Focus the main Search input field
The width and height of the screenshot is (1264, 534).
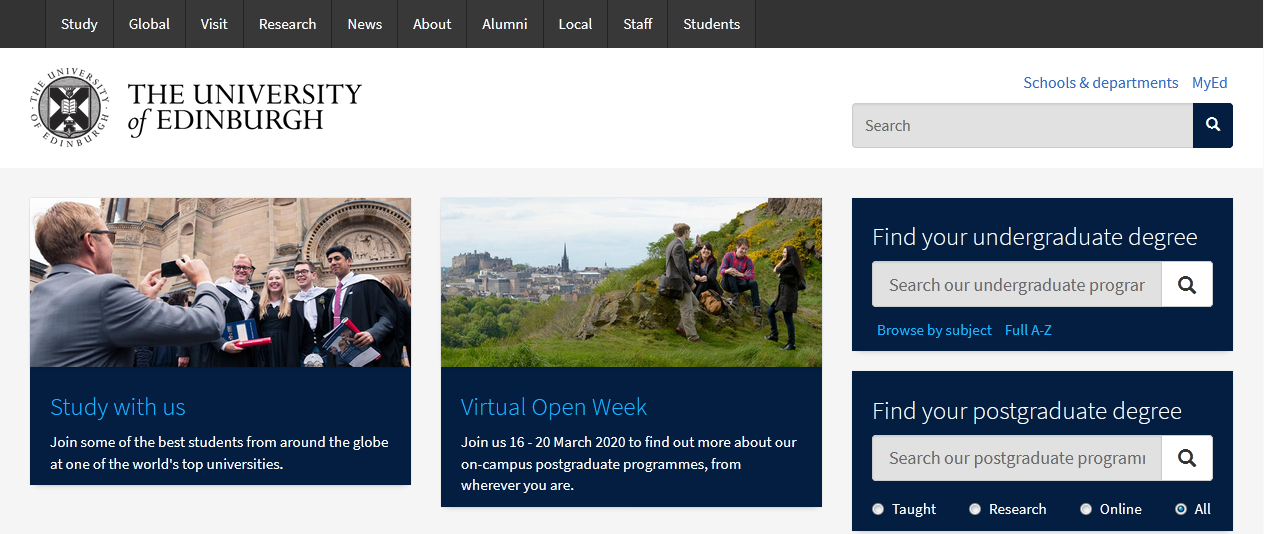pyautogui.click(x=1022, y=125)
